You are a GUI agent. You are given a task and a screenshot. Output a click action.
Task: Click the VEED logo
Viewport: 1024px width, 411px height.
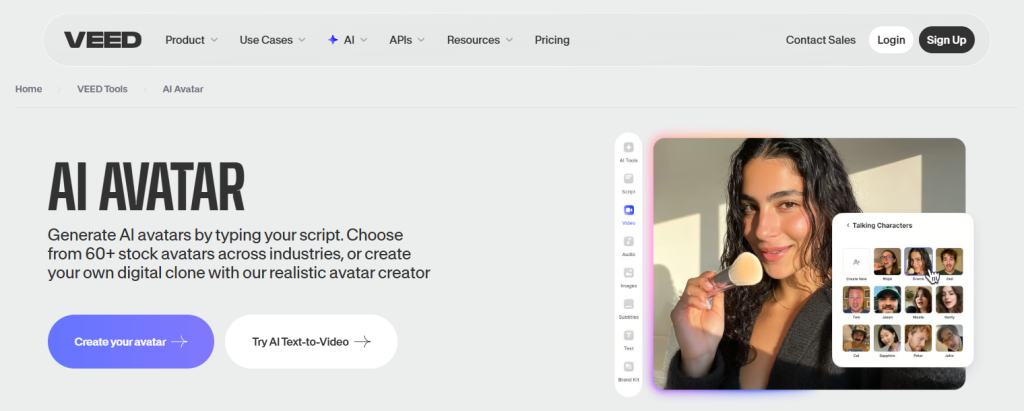click(x=103, y=40)
